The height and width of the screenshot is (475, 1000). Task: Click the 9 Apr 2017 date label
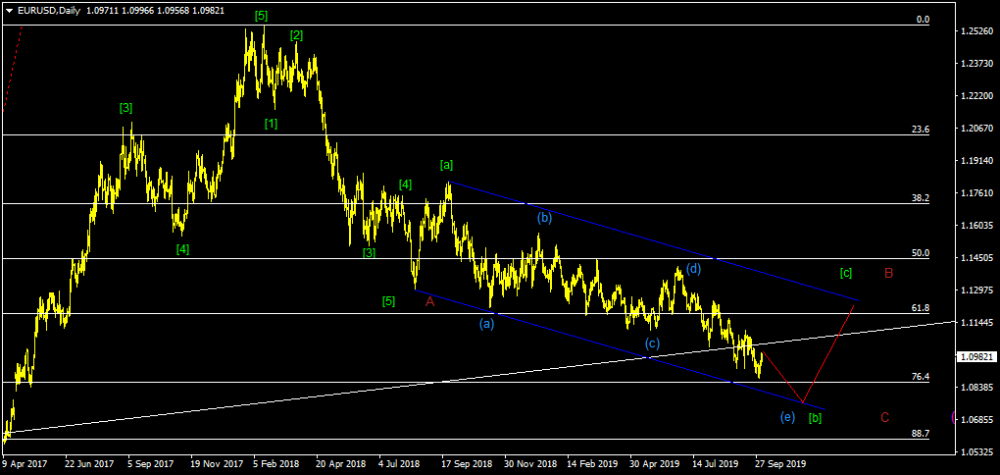22,465
